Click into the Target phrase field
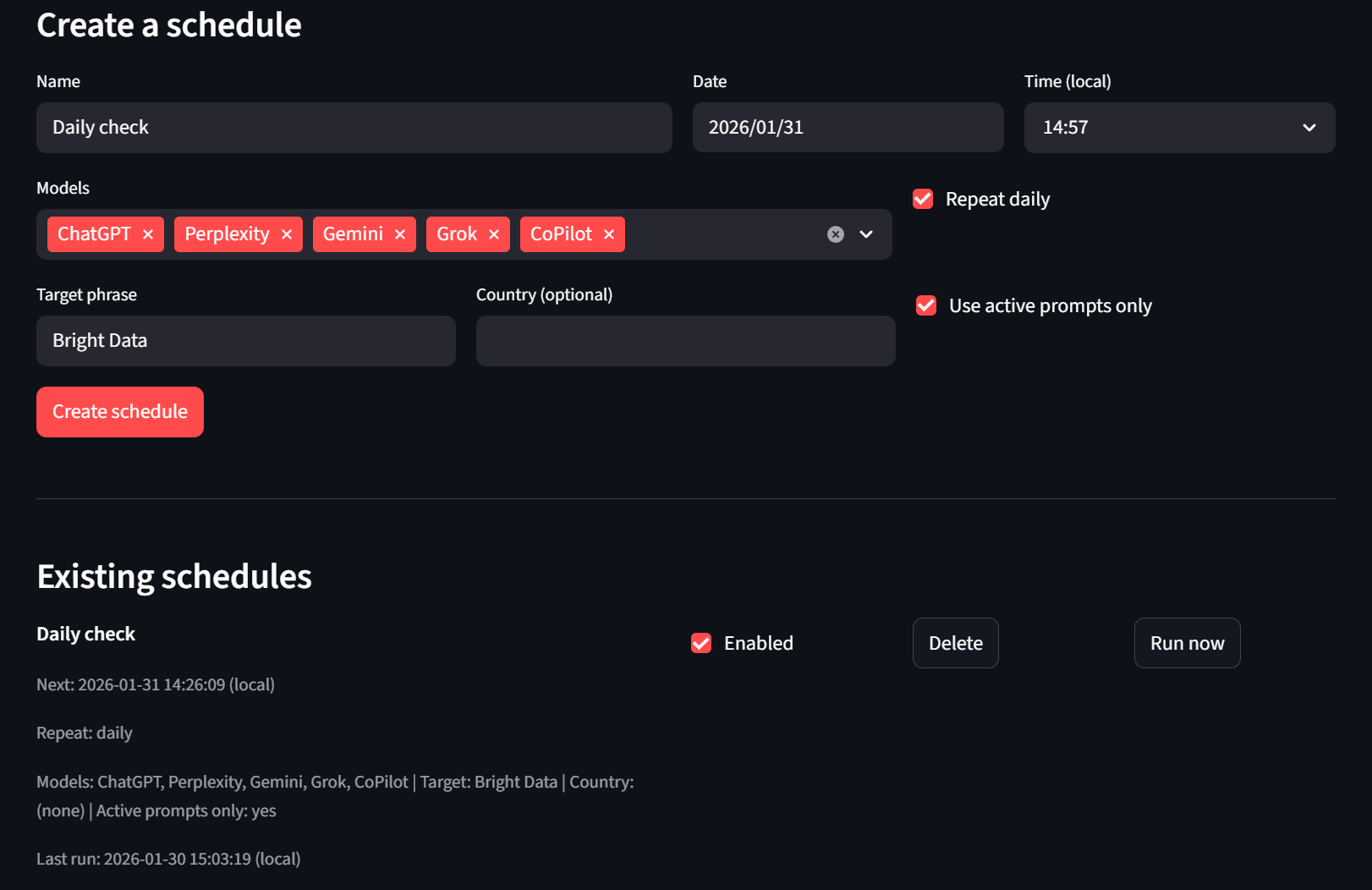The image size is (1372, 890). click(x=245, y=341)
